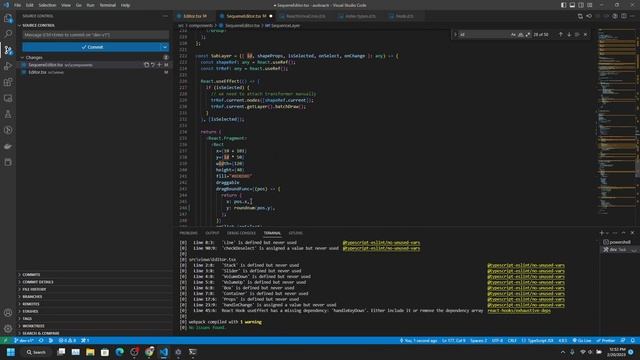Expand the SEARCH & COMPARE section
640x360 pixels.
click(x=40, y=333)
